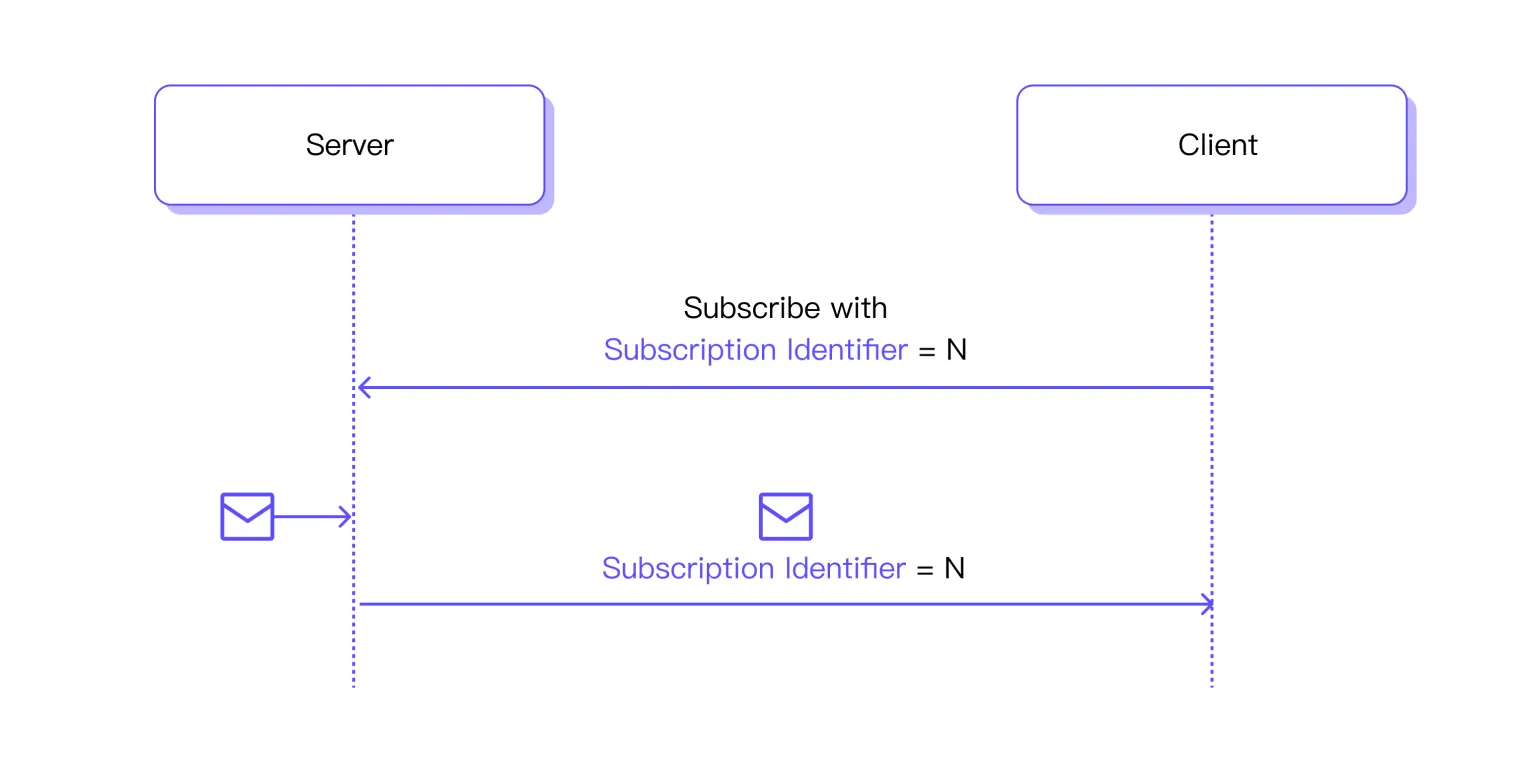Click the lower purple "Subscription Identifier" text
This screenshot has width=1520, height=783.
tap(754, 568)
